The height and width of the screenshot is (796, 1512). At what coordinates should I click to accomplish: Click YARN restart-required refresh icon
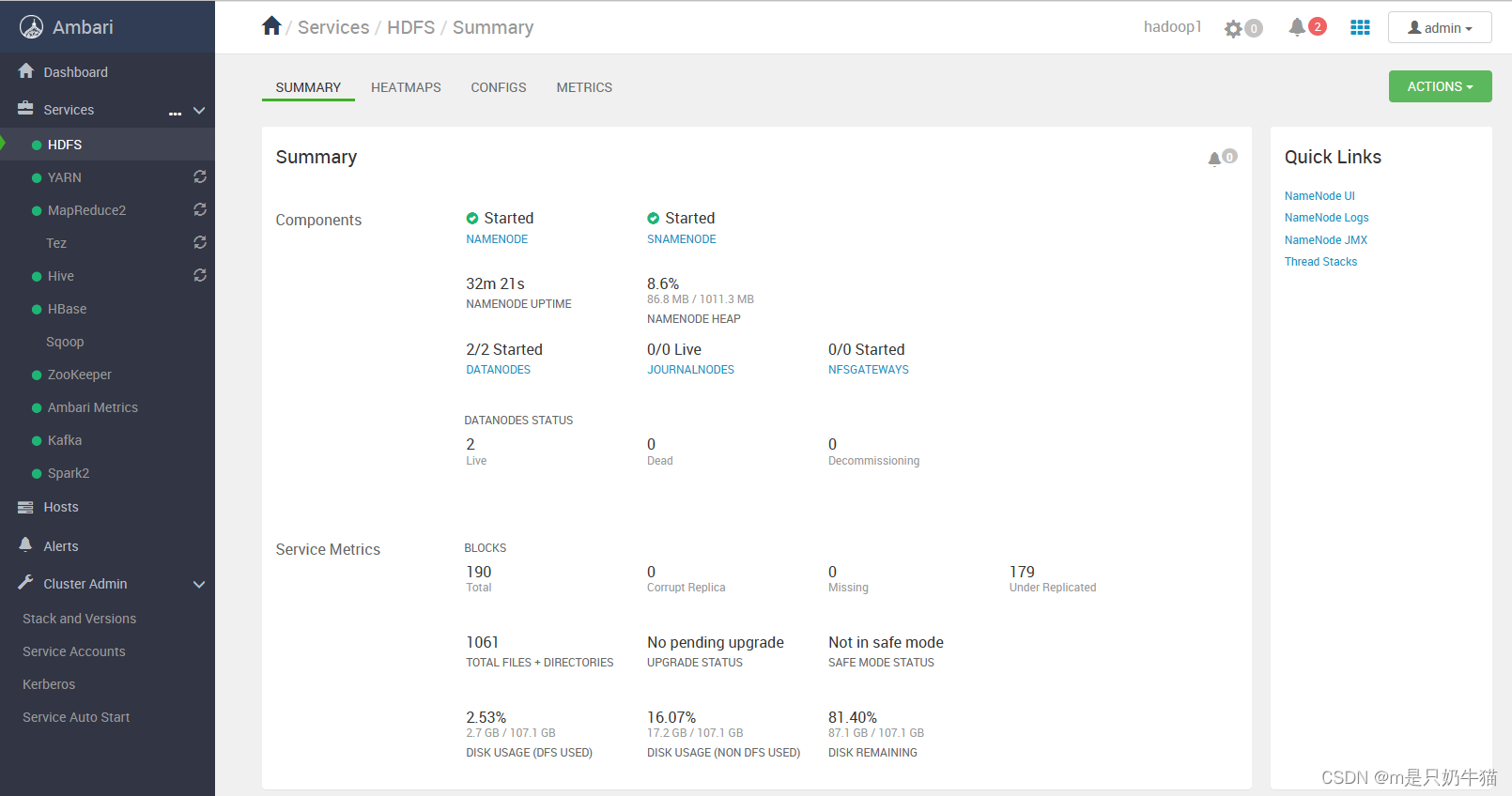tap(200, 176)
